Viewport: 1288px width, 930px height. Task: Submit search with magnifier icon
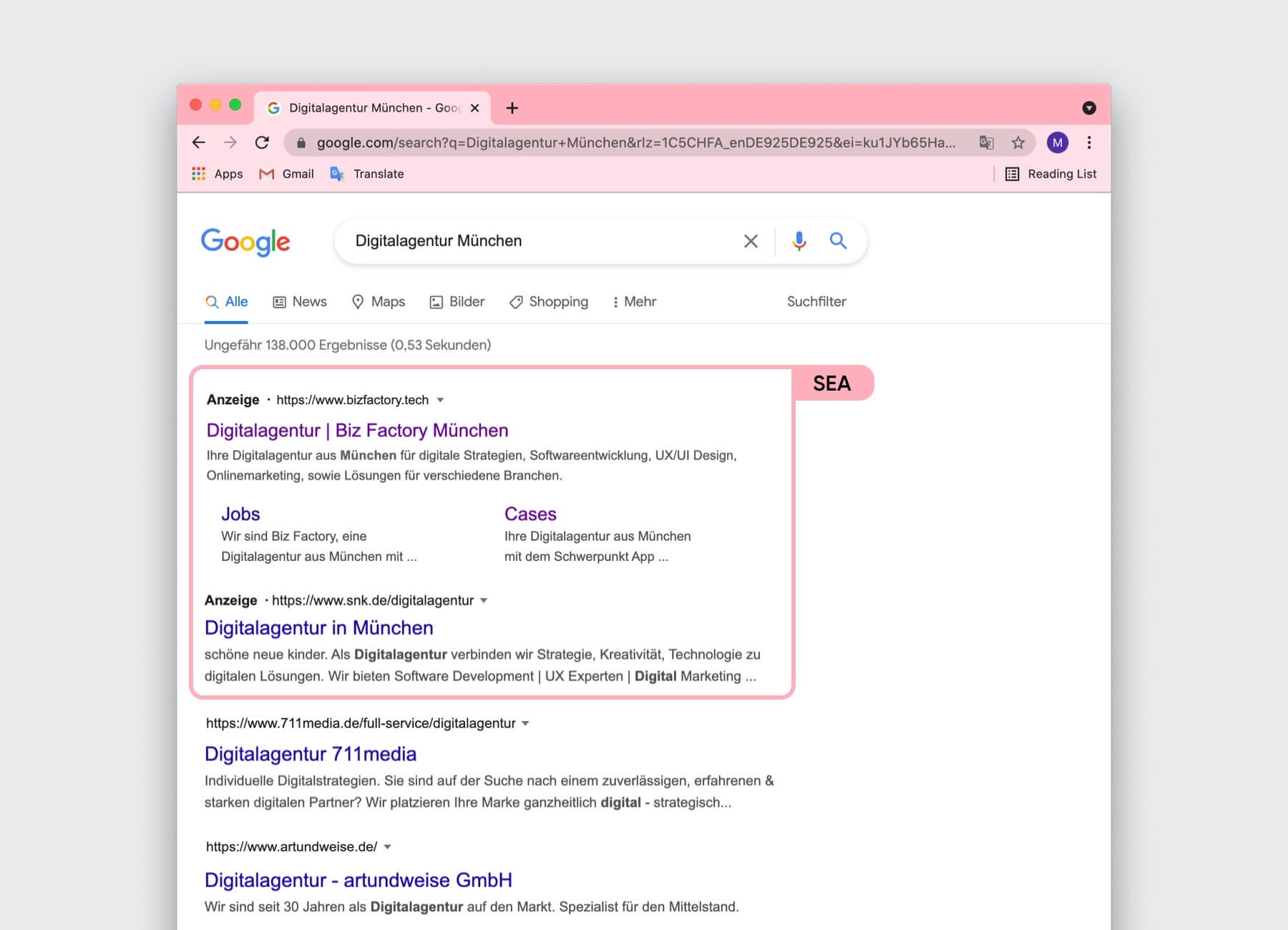click(838, 241)
